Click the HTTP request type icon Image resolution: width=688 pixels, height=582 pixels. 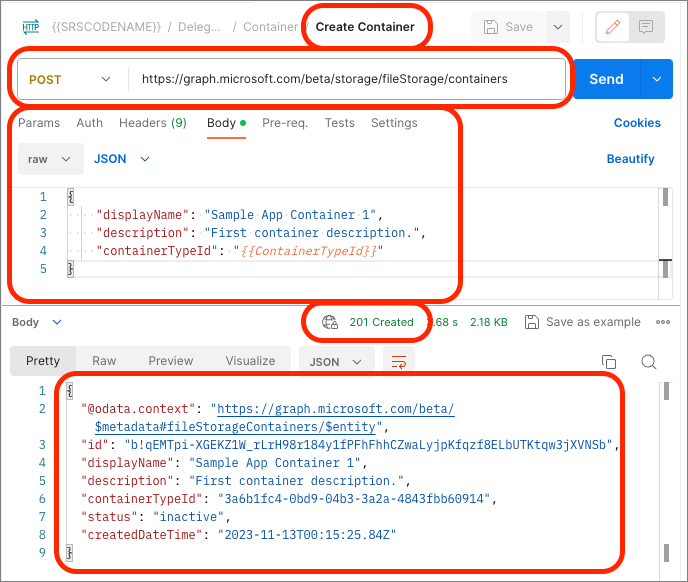31,27
